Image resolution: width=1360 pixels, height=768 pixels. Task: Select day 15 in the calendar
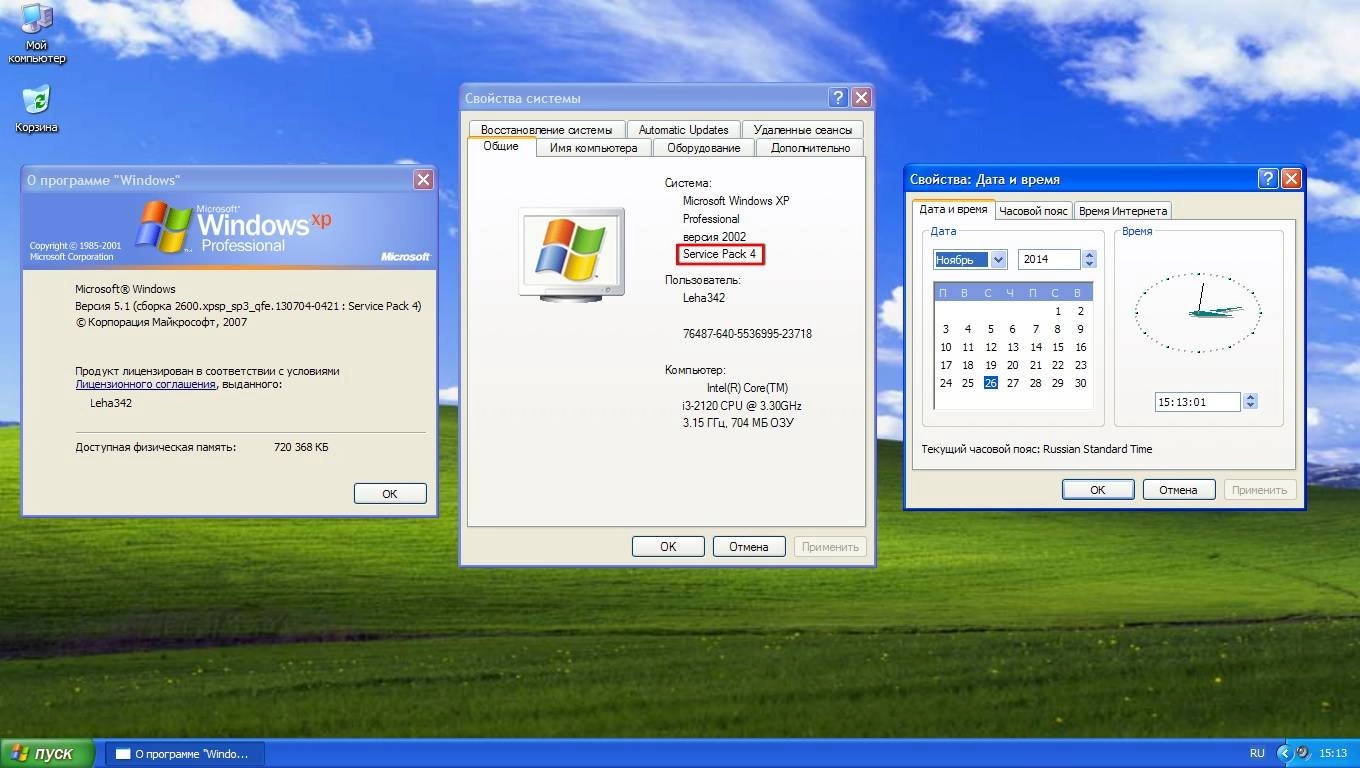pos(1058,347)
